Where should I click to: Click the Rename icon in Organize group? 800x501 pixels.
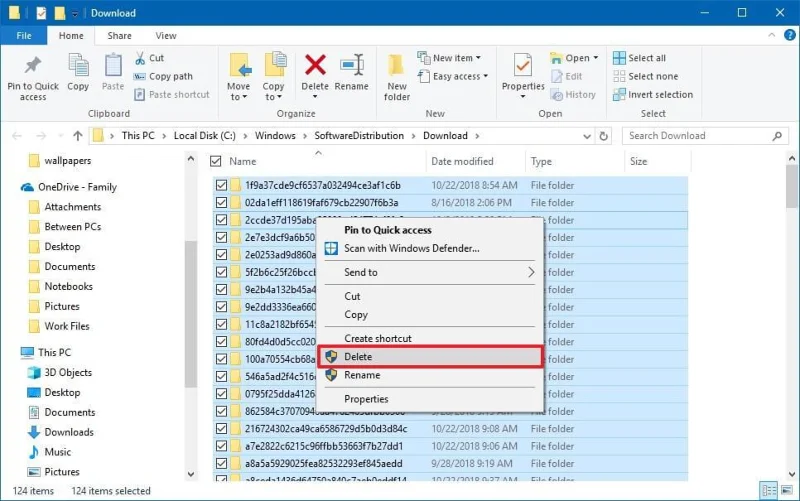(352, 65)
